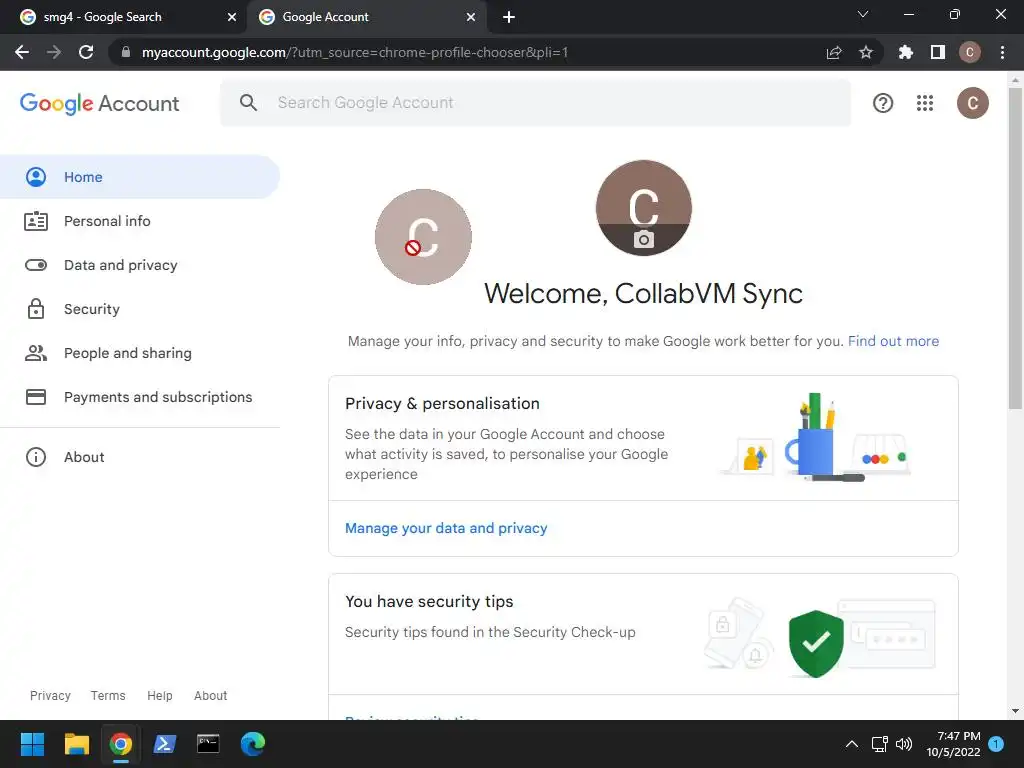
Task: Click the address bar URL
Action: [x=355, y=52]
